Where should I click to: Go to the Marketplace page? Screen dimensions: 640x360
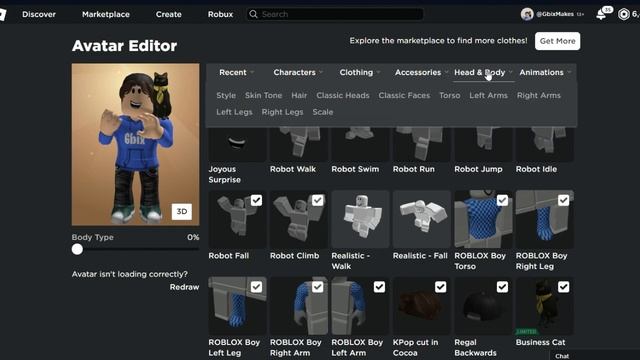click(x=106, y=14)
